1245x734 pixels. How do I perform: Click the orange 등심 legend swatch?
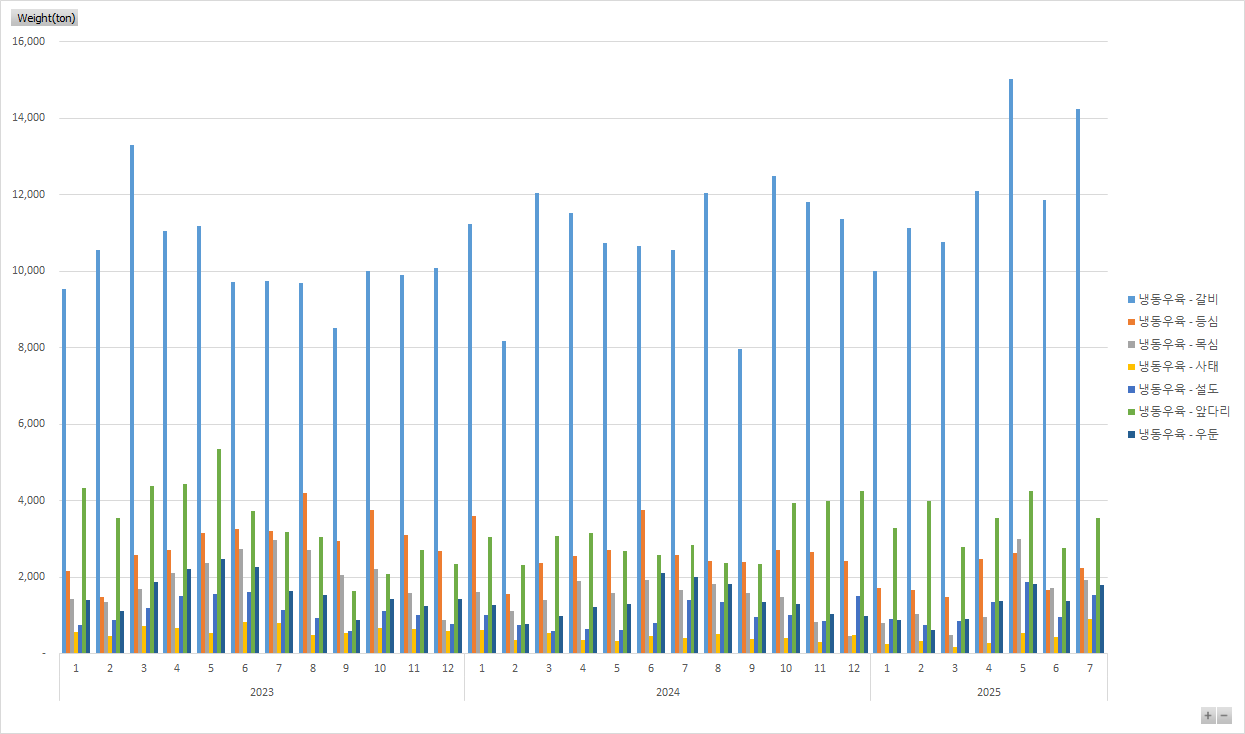(1131, 322)
